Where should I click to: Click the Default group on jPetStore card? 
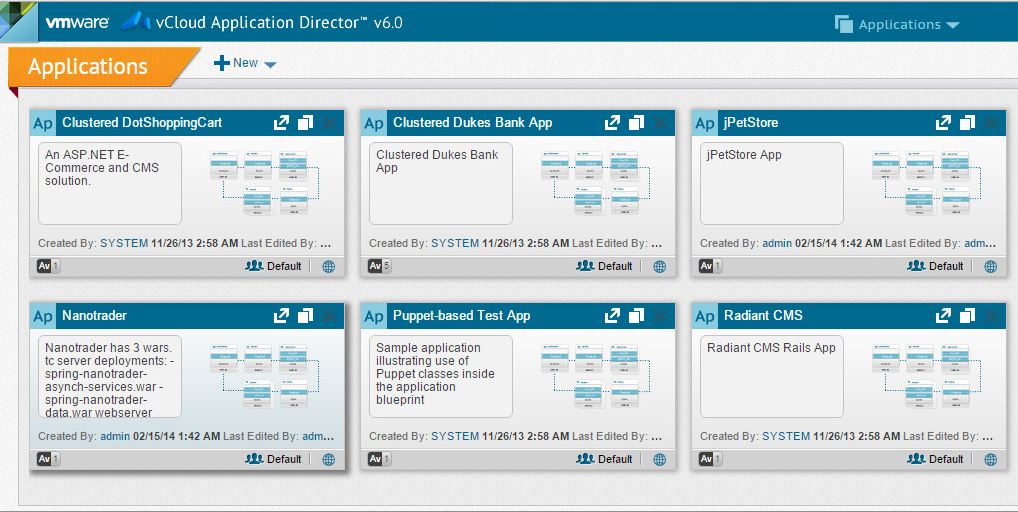(936, 265)
